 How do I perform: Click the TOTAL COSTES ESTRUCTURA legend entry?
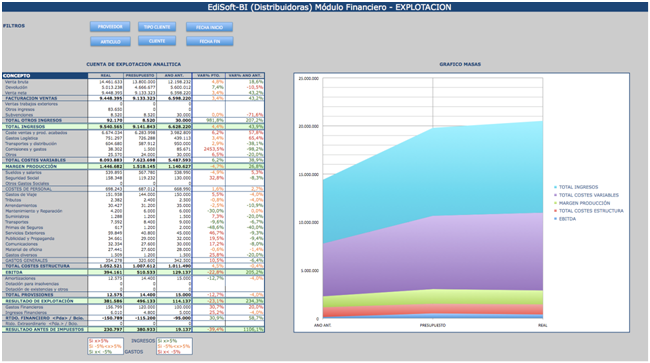[589, 211]
